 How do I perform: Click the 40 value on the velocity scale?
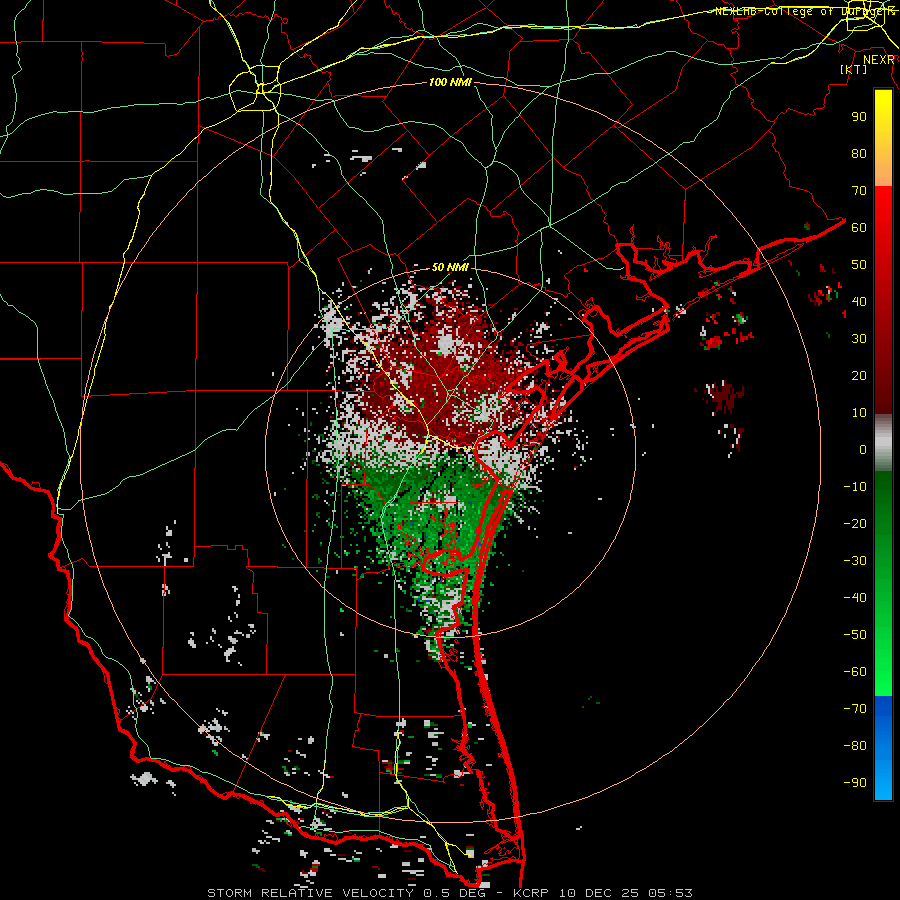[x=859, y=302]
